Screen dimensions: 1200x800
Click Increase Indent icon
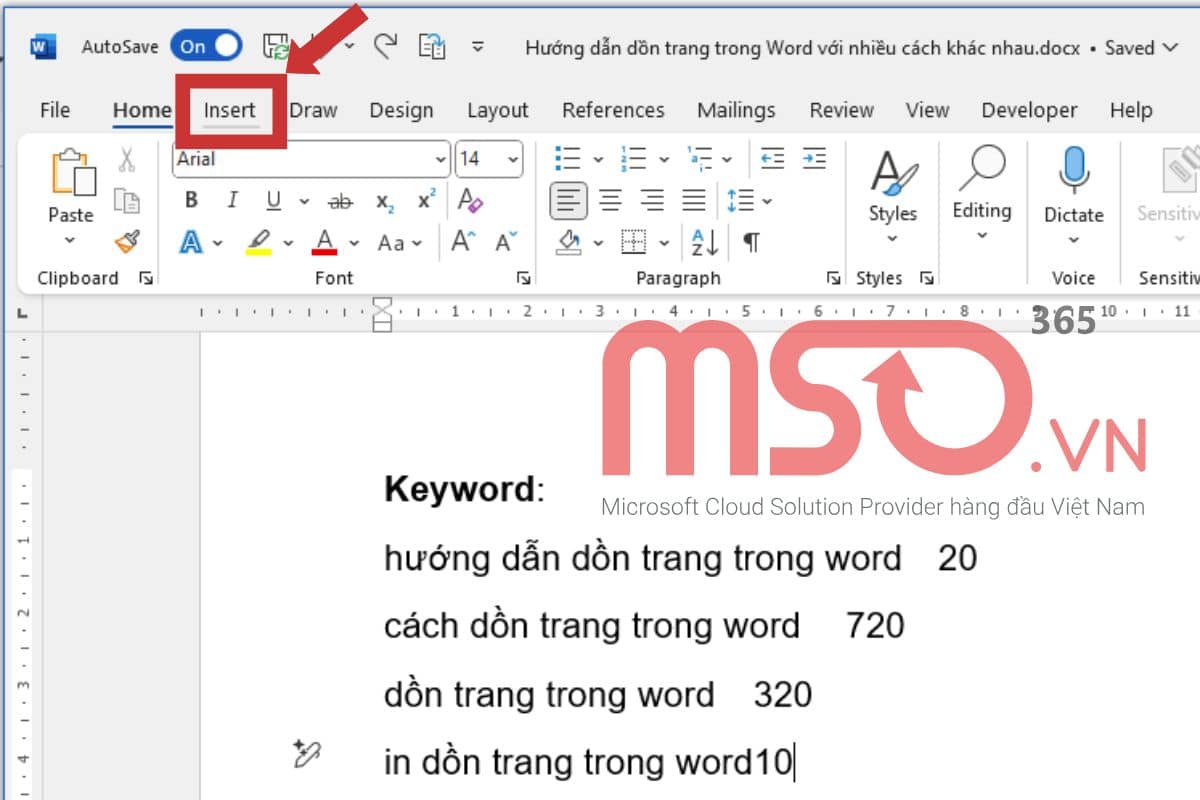(815, 158)
